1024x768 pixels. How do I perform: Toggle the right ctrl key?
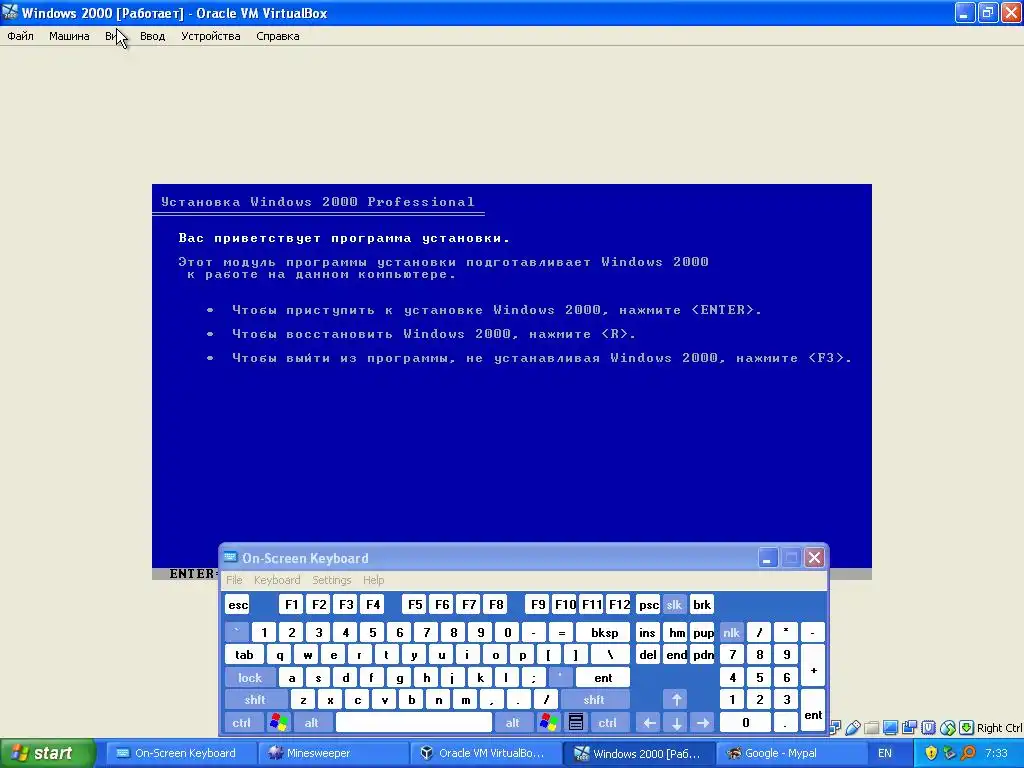[607, 722]
